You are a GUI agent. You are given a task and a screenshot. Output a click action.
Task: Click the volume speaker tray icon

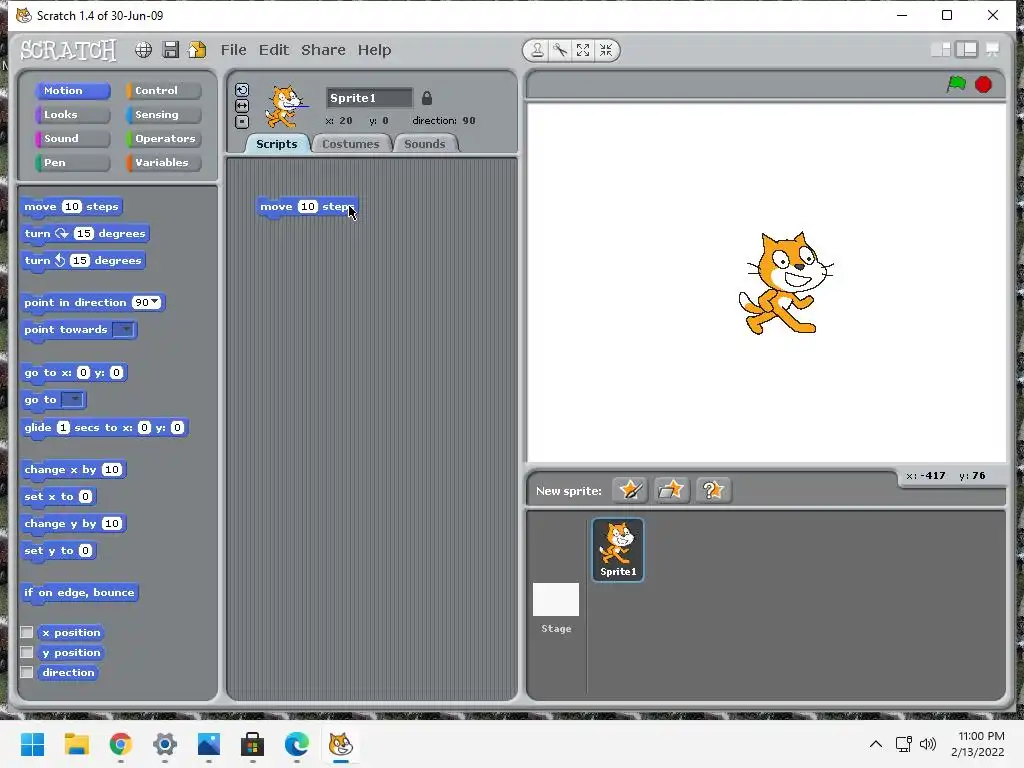pos(927,744)
